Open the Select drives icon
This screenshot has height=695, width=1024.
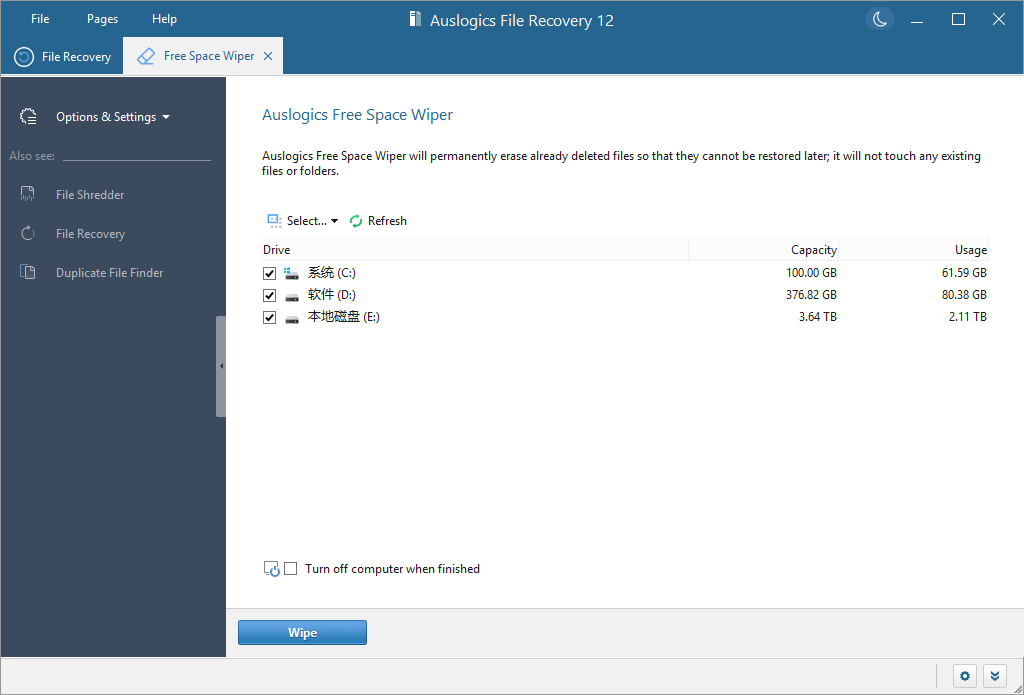pyautogui.click(x=272, y=220)
